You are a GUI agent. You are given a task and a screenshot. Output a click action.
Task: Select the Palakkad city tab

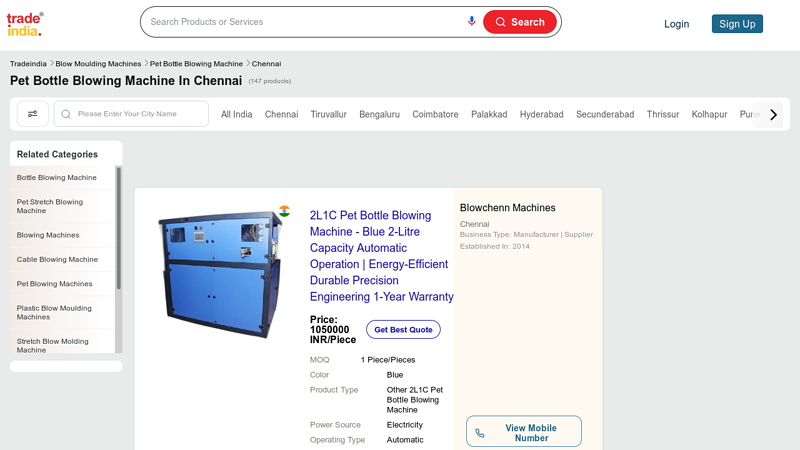(489, 114)
